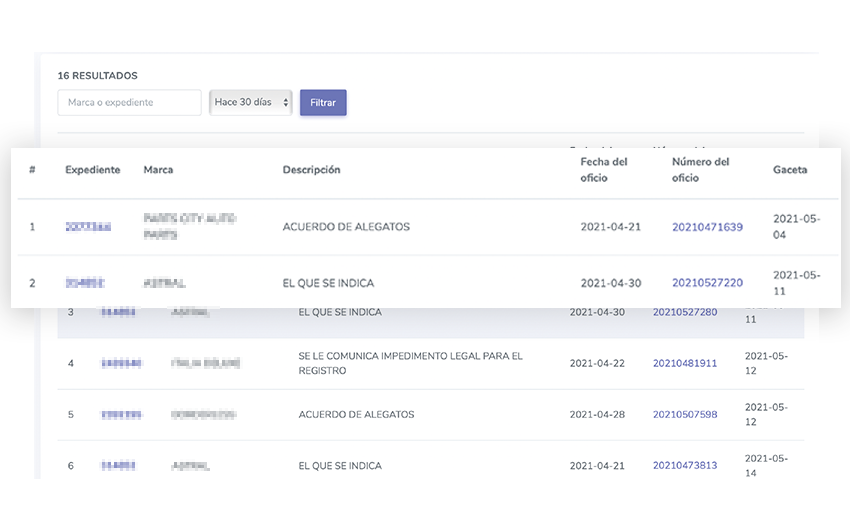Click the 'Fecha del oficio' column header

[x=604, y=170]
